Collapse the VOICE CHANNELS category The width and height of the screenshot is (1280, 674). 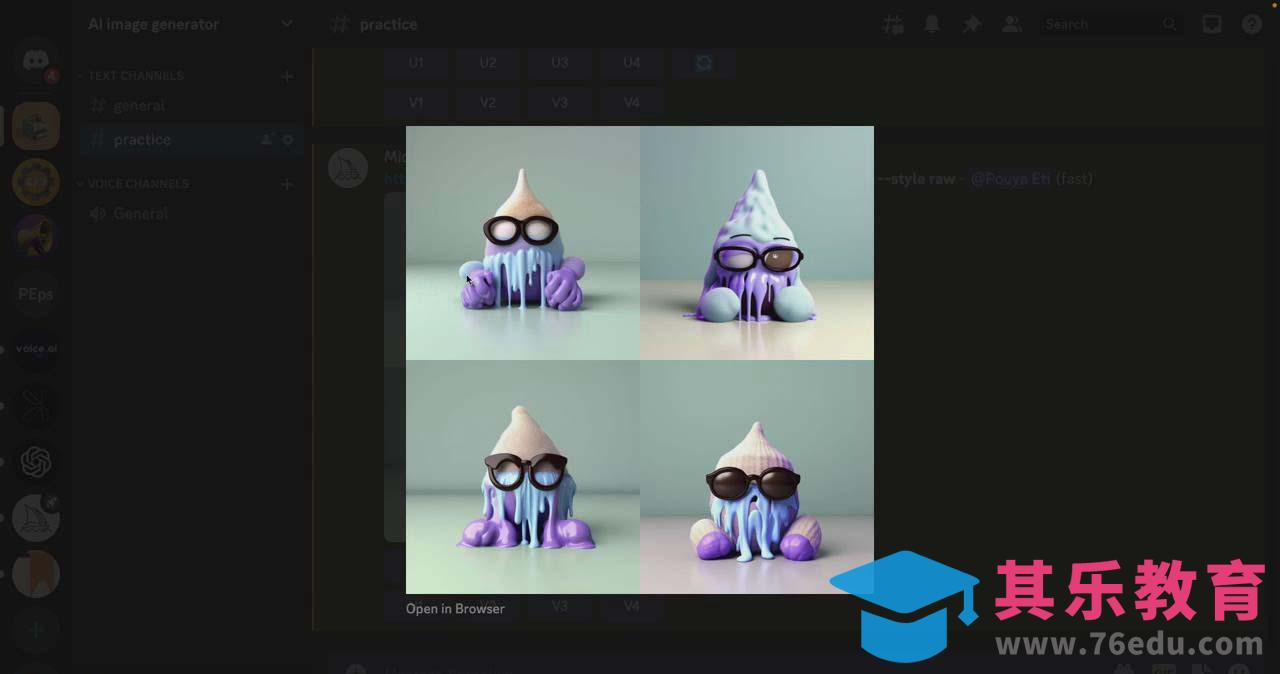point(137,184)
